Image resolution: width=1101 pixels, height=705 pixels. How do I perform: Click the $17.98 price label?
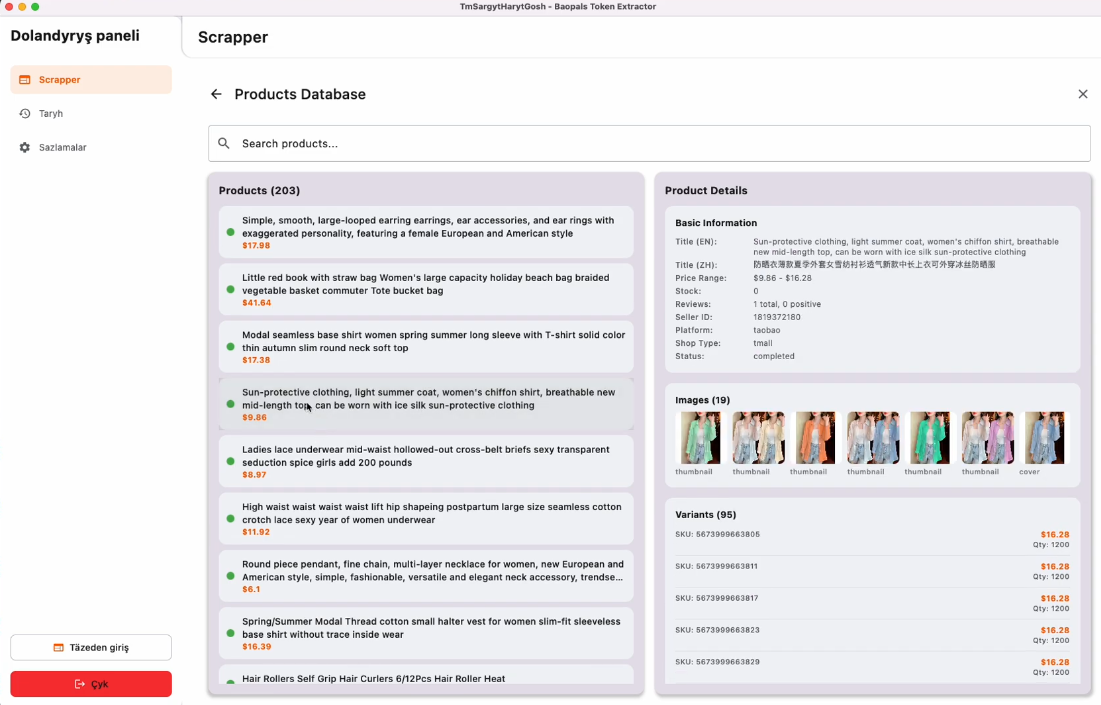tap(256, 246)
